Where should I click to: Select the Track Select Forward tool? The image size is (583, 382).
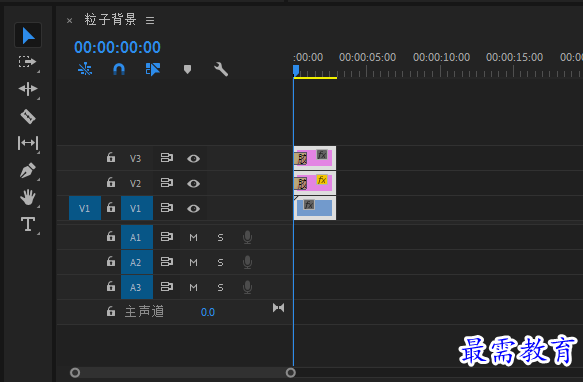pyautogui.click(x=28, y=62)
